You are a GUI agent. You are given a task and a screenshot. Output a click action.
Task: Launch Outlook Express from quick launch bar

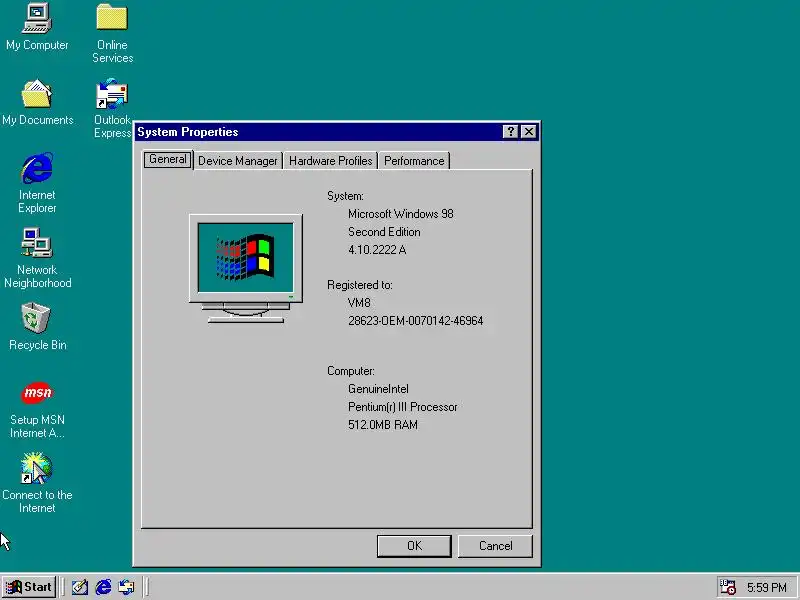point(126,587)
